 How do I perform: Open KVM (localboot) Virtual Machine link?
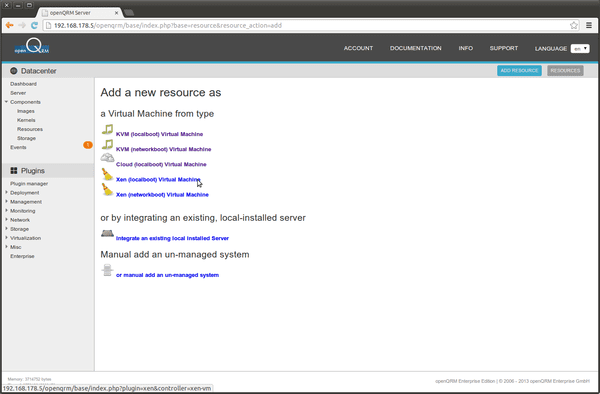(x=159, y=134)
